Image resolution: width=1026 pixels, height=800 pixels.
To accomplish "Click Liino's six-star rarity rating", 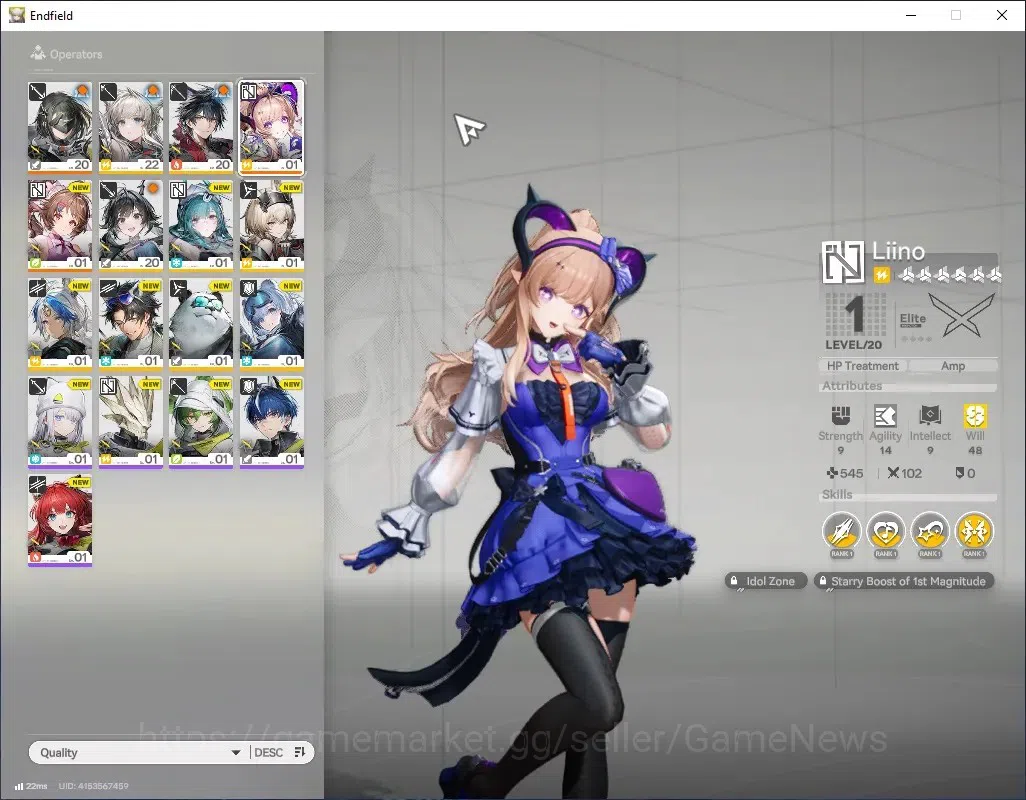I will tap(950, 275).
